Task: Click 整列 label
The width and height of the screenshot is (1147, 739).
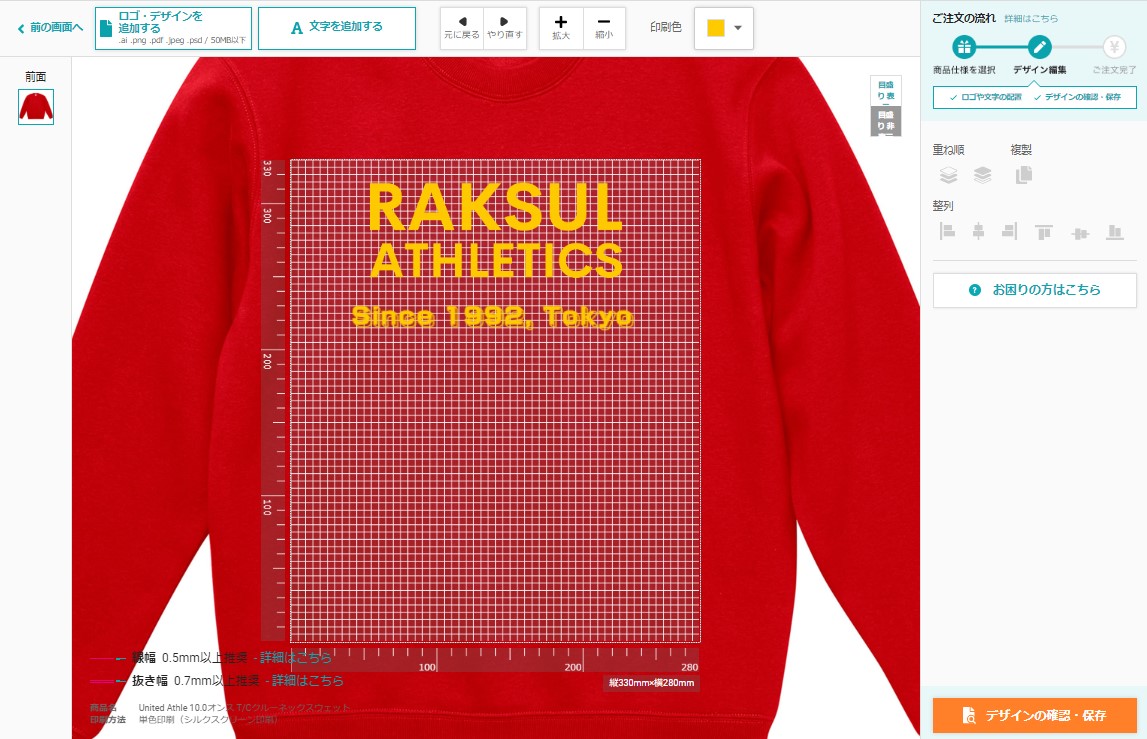Action: (943, 206)
